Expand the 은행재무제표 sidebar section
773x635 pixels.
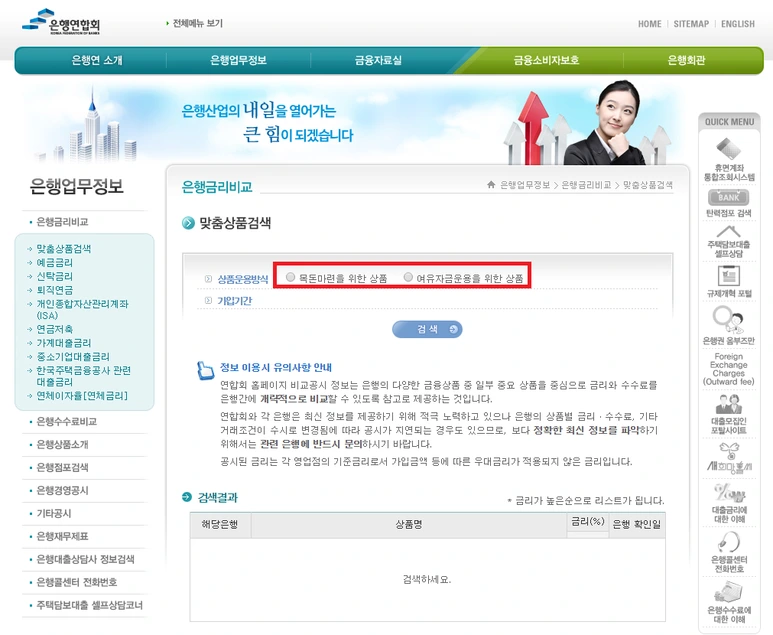(x=62, y=536)
